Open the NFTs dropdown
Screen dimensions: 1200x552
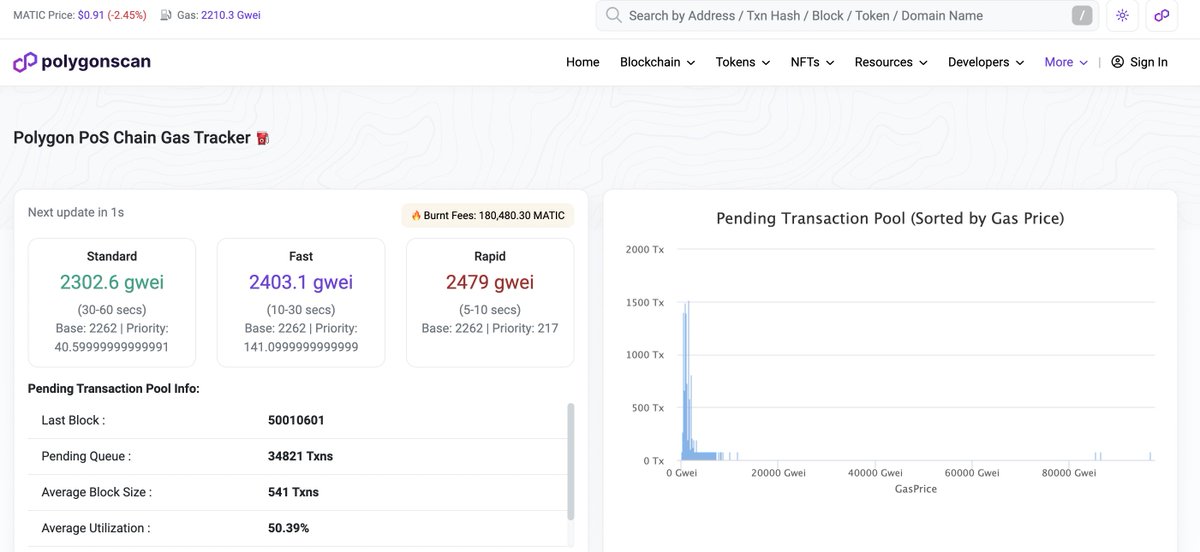(812, 62)
